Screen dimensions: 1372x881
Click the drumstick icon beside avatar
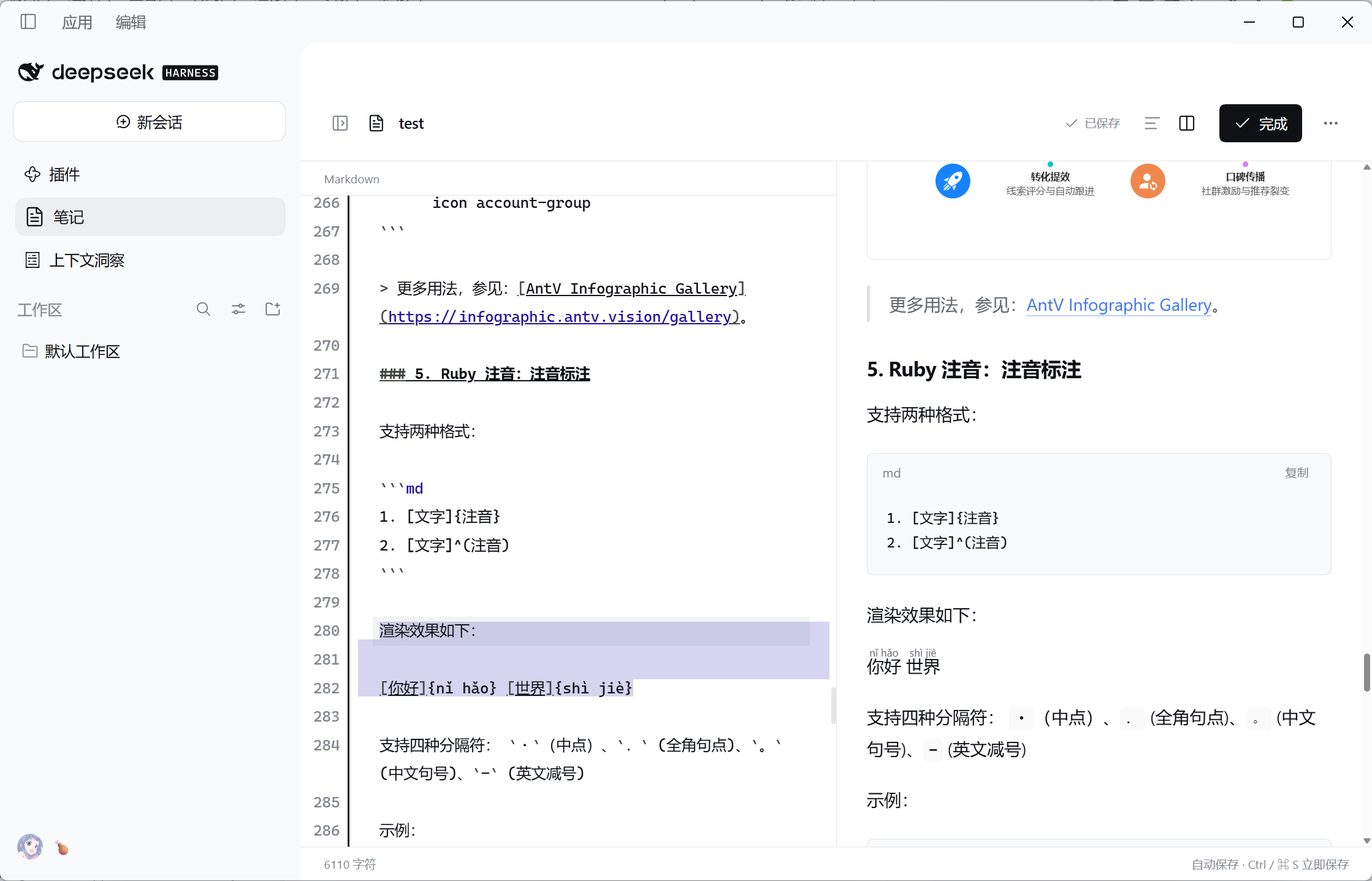pos(62,848)
